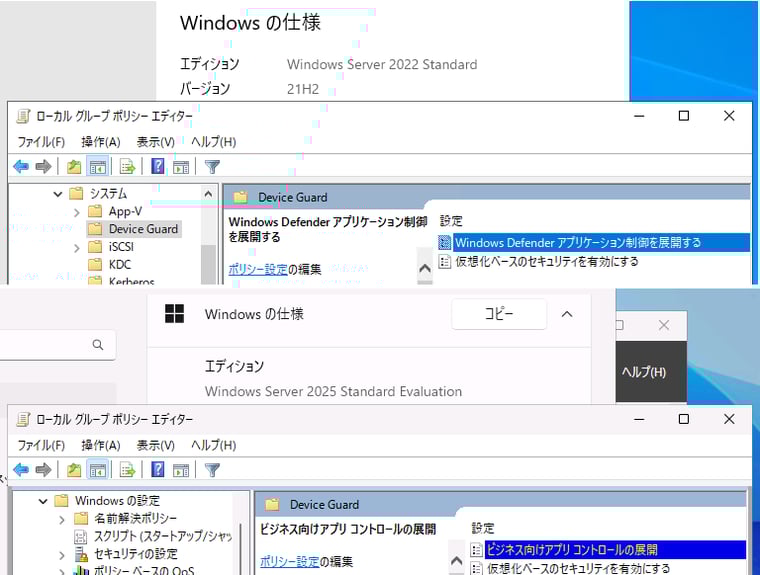Click upper tree scrollbar up arrow
The image size is (760, 575).
pyautogui.click(x=208, y=194)
